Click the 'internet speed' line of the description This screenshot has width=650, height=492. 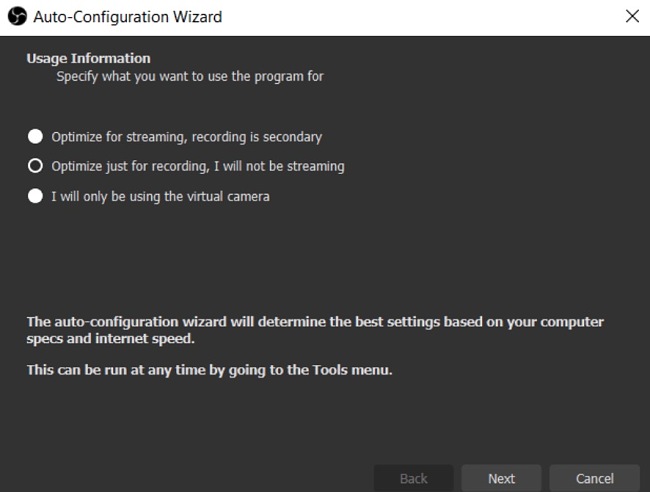(110, 339)
